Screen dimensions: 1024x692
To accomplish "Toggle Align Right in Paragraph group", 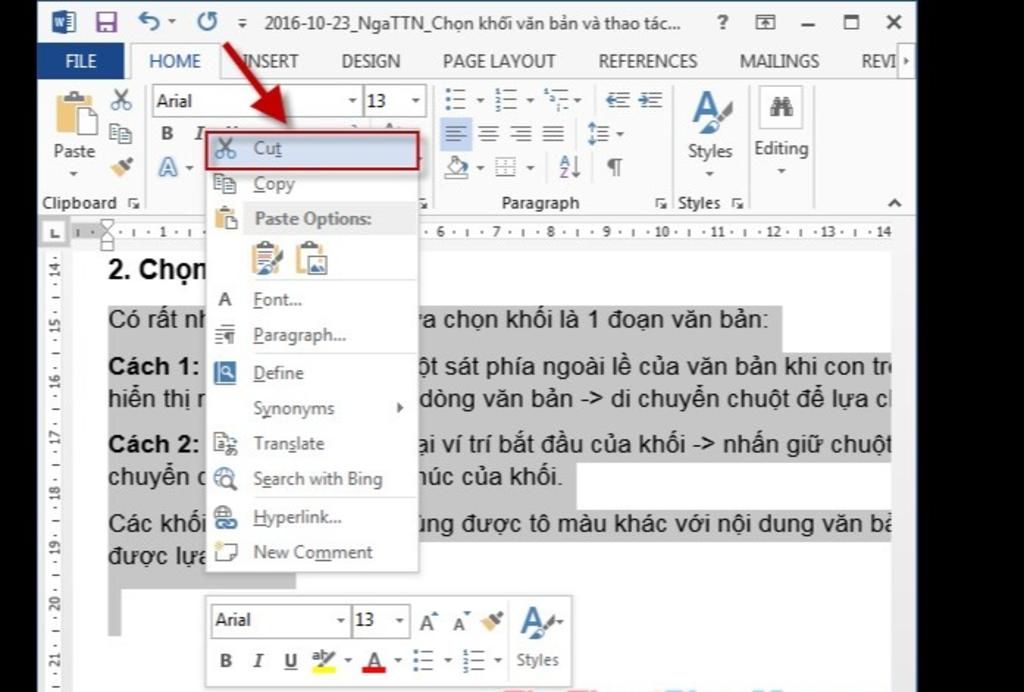I will (x=520, y=134).
